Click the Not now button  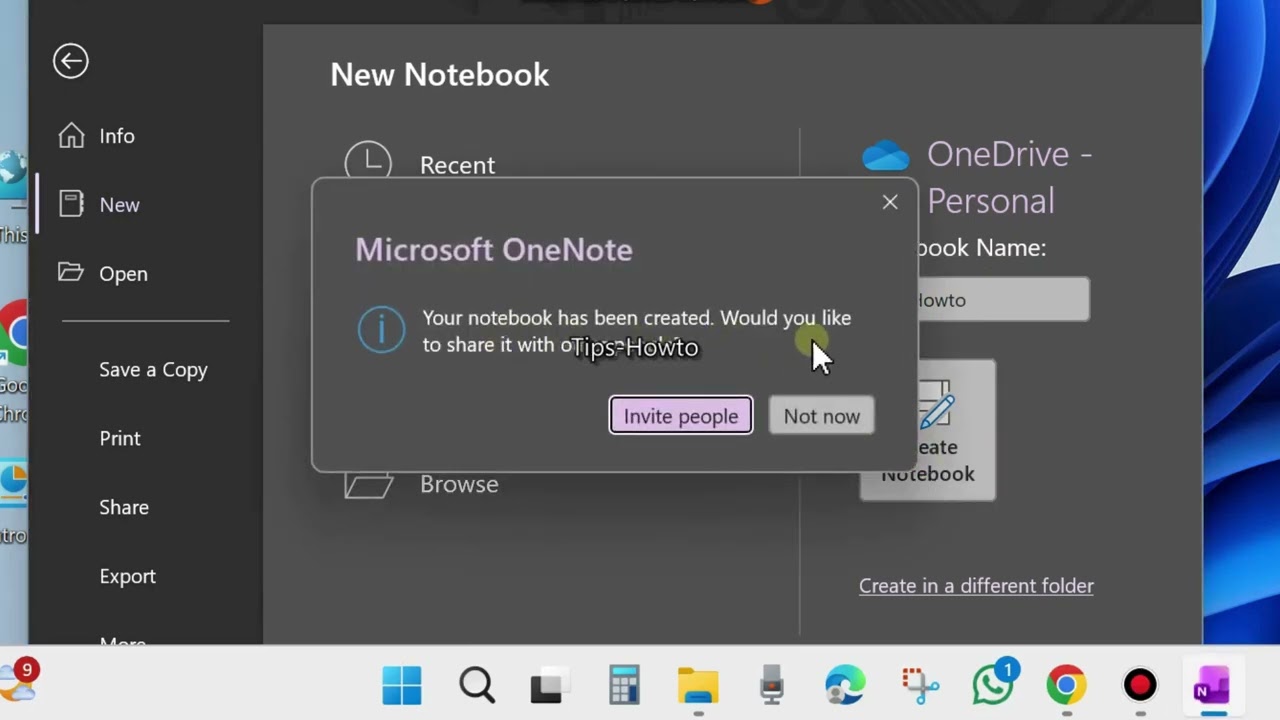pos(822,416)
